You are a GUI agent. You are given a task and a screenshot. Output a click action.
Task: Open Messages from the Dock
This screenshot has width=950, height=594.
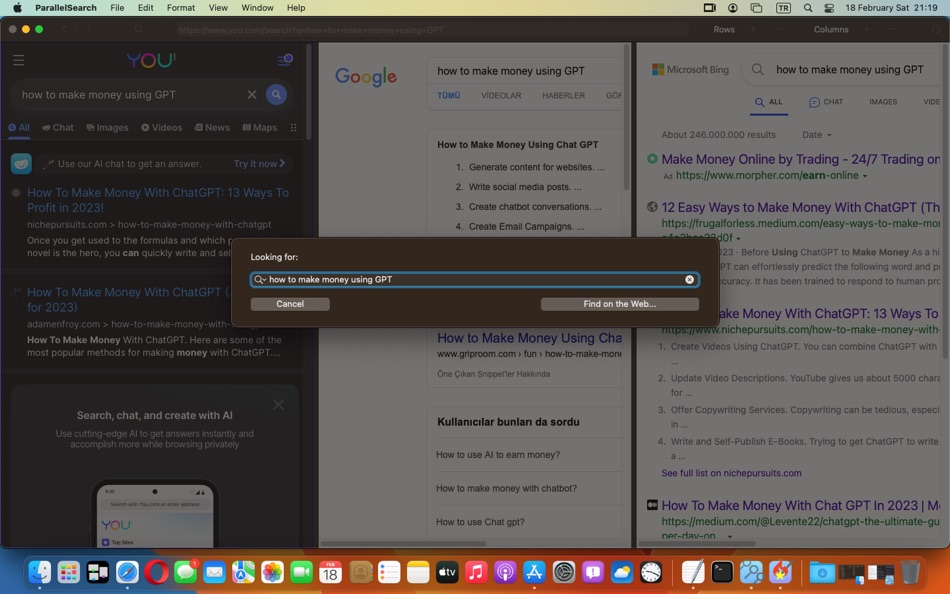pyautogui.click(x=185, y=572)
